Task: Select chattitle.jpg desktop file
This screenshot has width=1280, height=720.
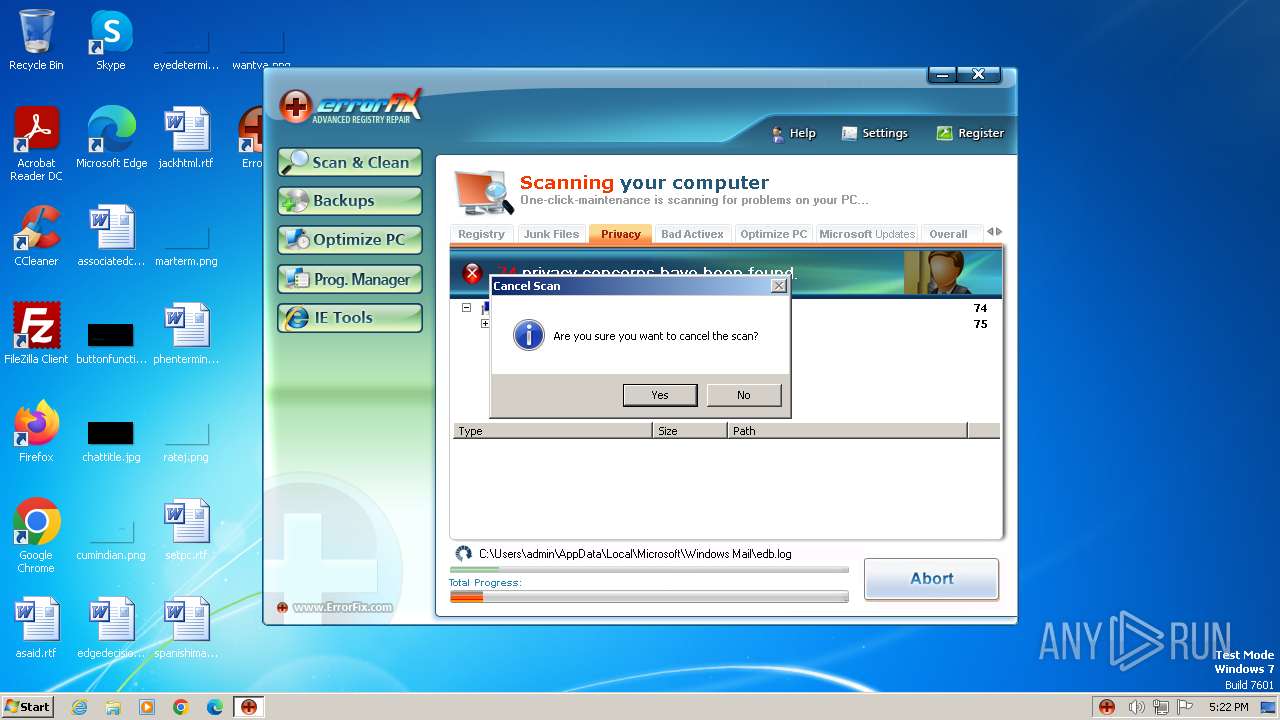Action: click(x=111, y=440)
